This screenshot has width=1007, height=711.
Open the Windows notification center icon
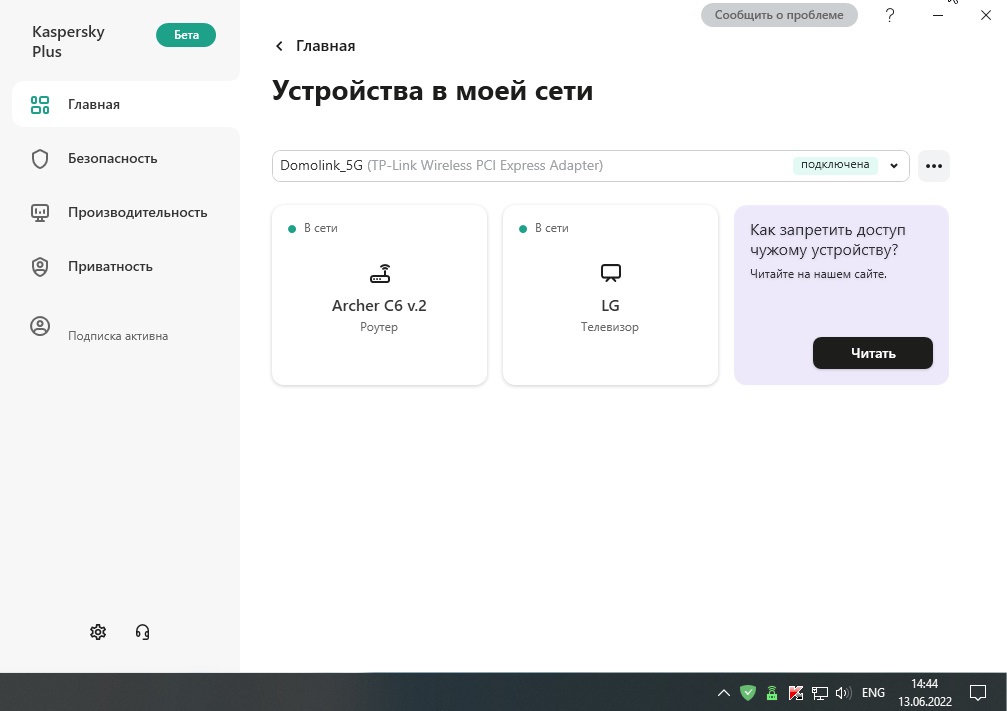(x=978, y=692)
